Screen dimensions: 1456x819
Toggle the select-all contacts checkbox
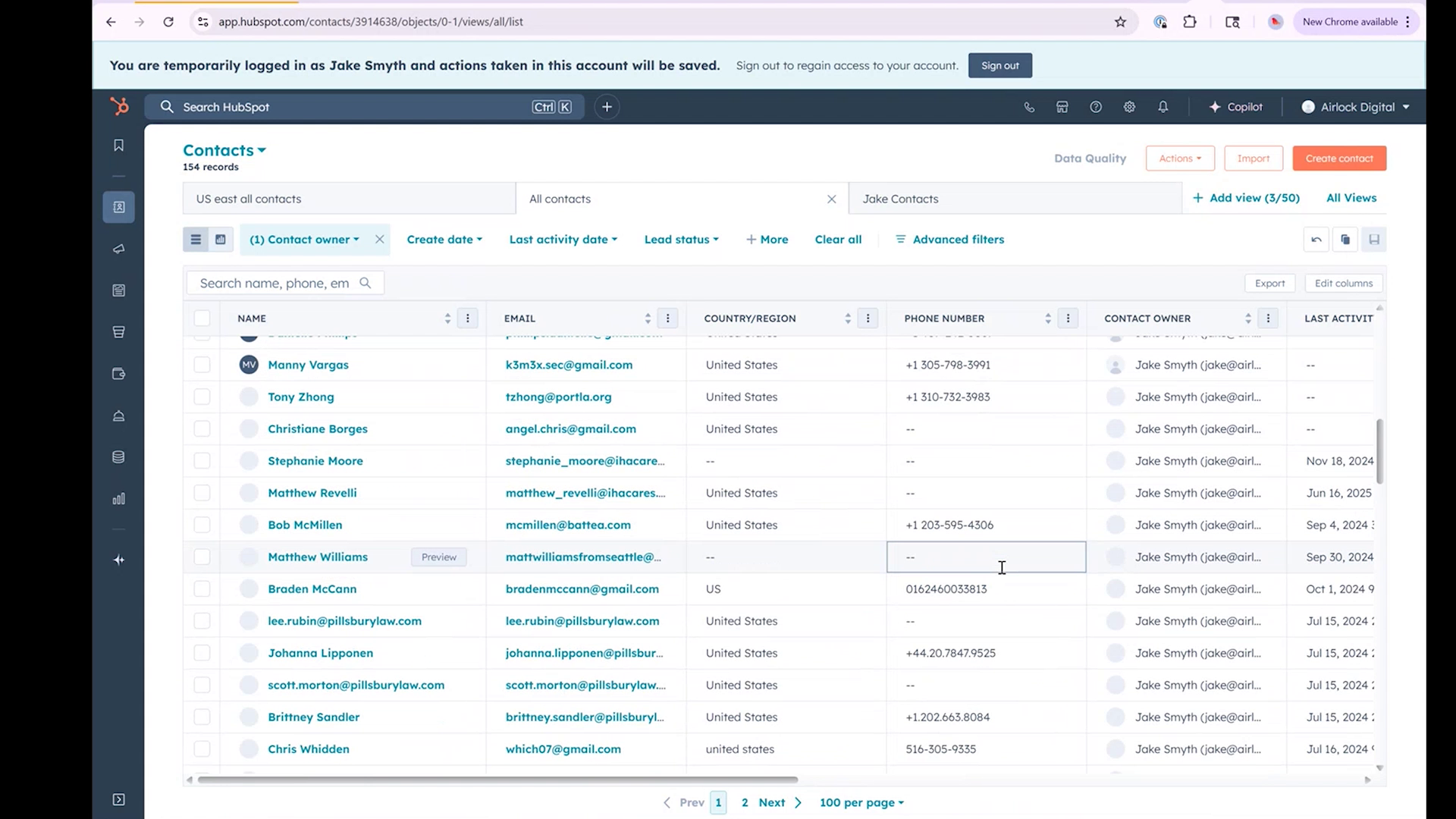[x=202, y=318]
